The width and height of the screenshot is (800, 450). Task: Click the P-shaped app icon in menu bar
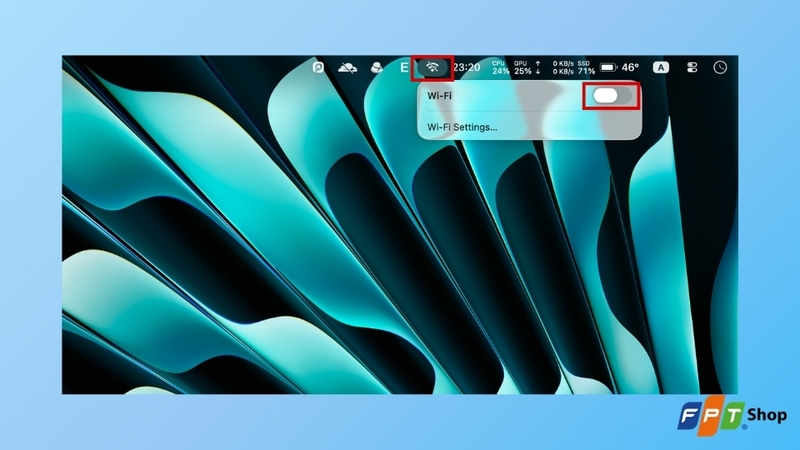318,67
